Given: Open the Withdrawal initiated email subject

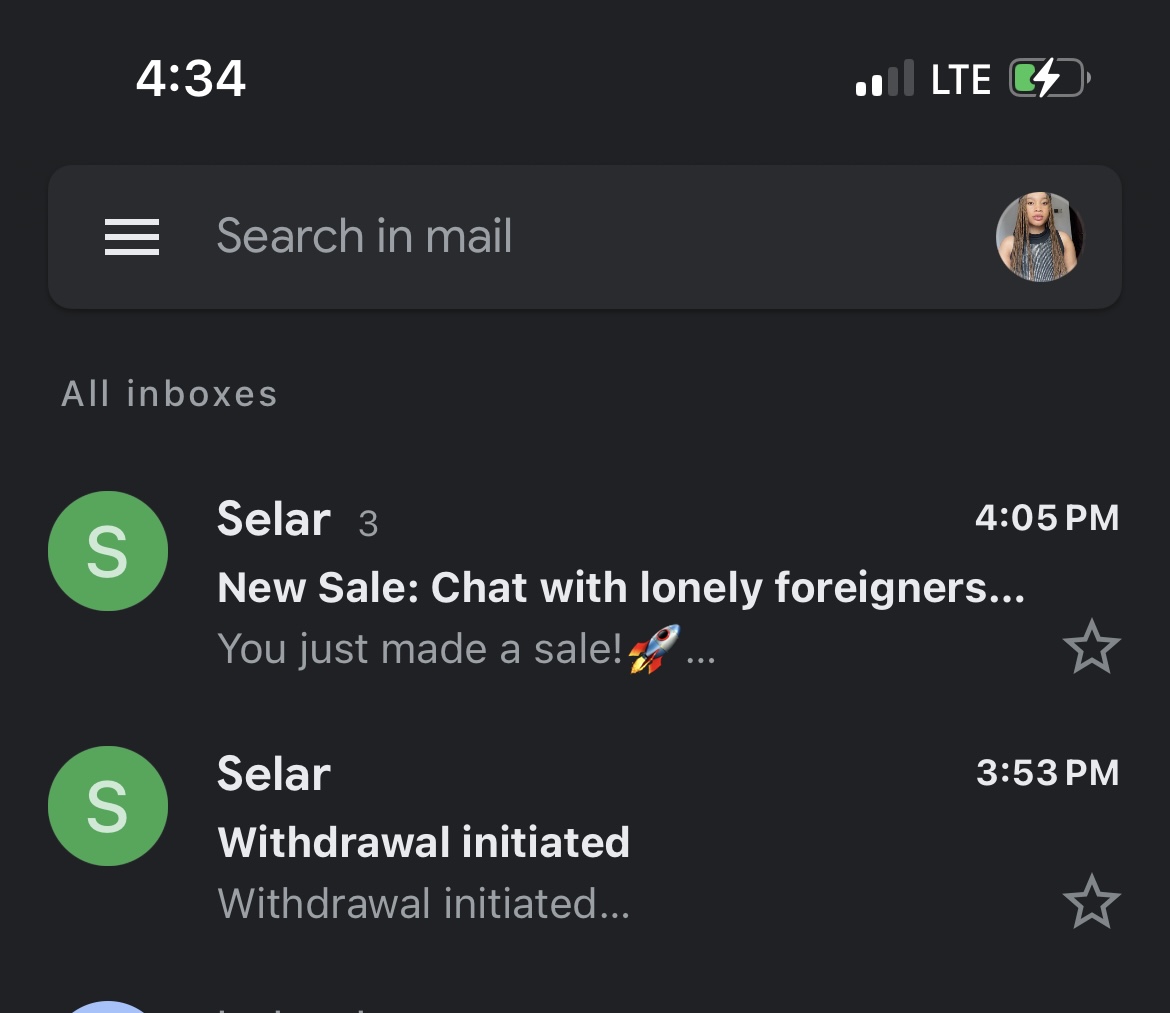Looking at the screenshot, I should (423, 842).
